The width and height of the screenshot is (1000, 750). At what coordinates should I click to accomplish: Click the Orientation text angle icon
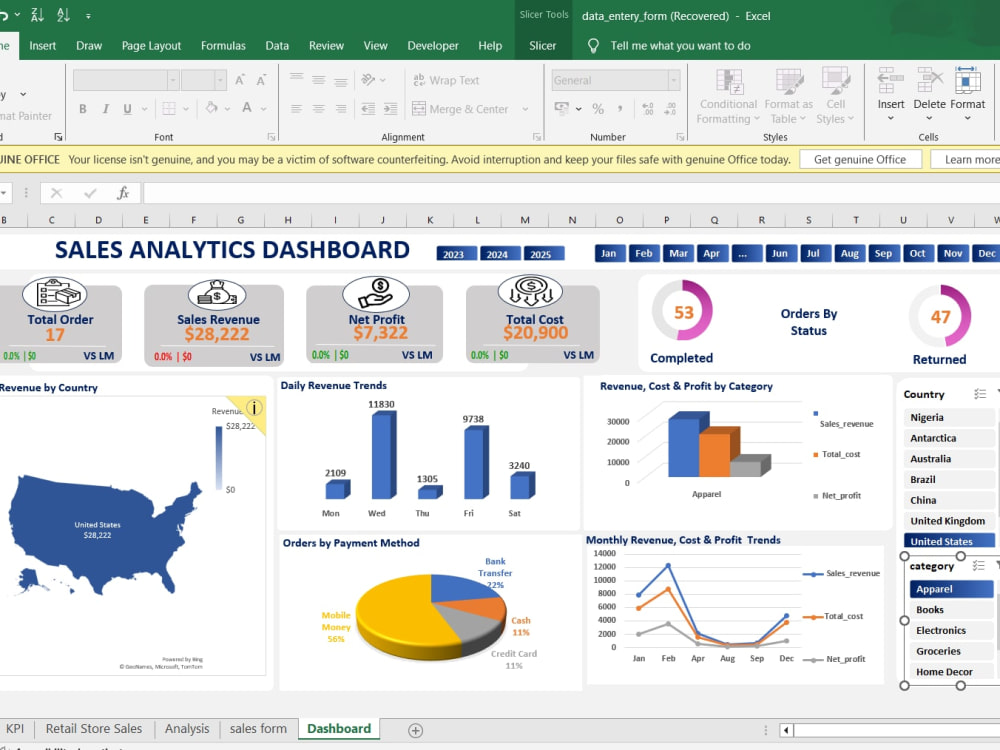[368, 80]
